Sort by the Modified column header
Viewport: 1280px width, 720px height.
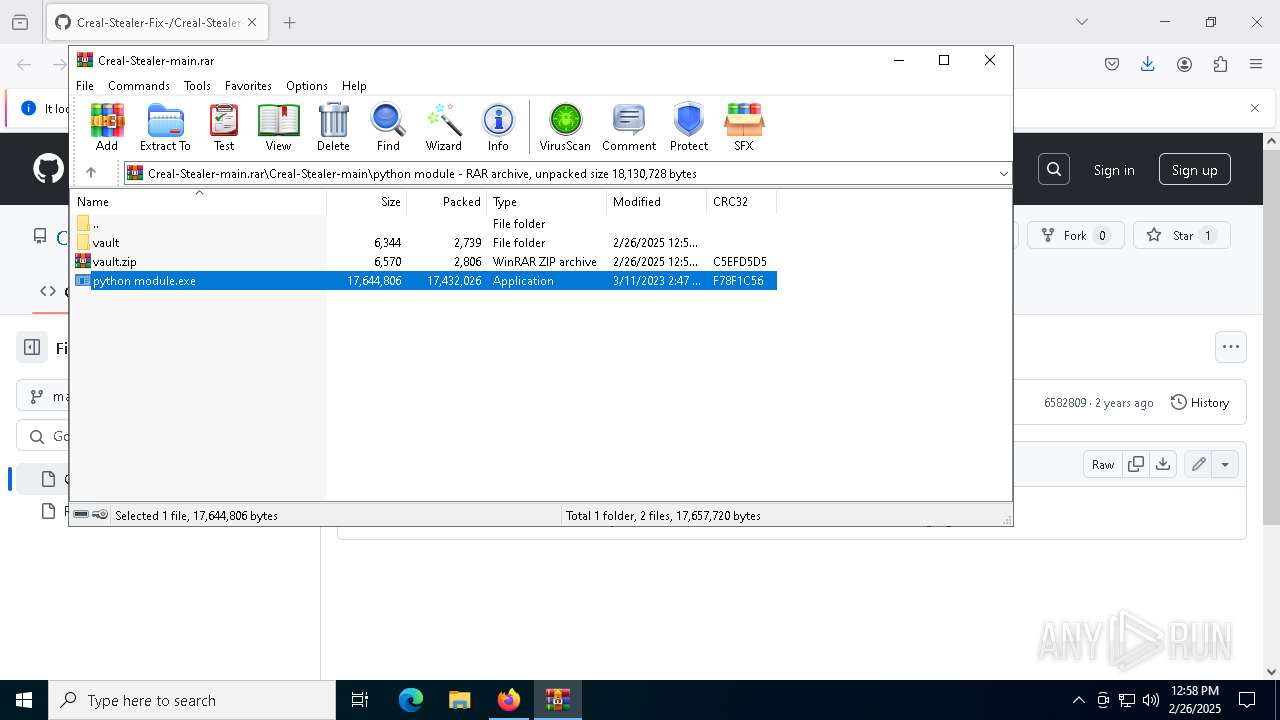(x=657, y=201)
